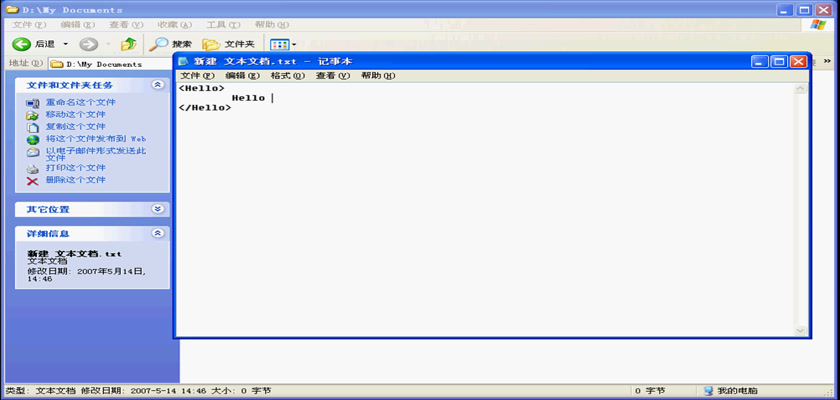
Task: Click the publish to Web globe icon
Action: pyautogui.click(x=33, y=140)
